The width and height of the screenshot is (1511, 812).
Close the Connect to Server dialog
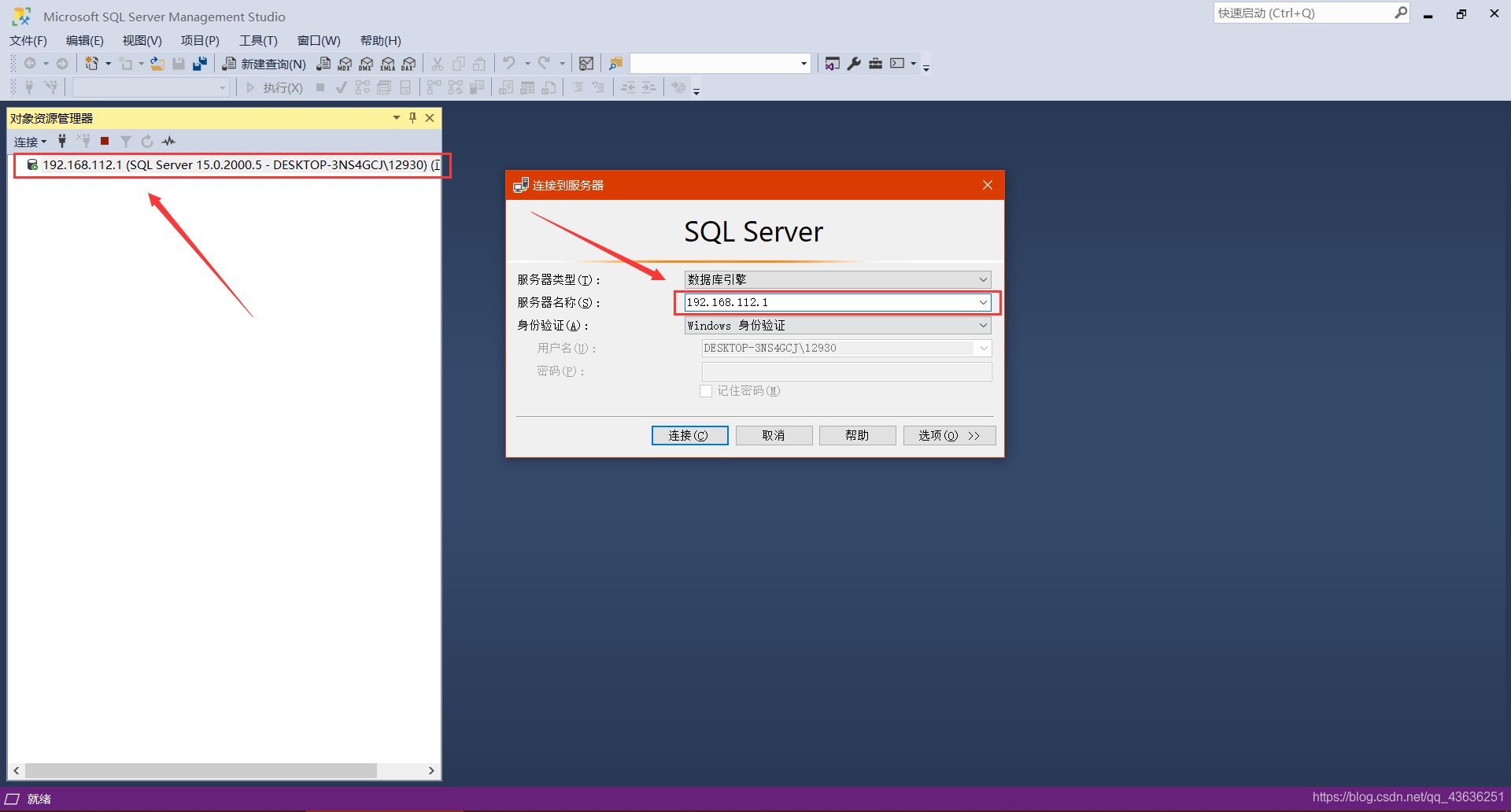(988, 185)
